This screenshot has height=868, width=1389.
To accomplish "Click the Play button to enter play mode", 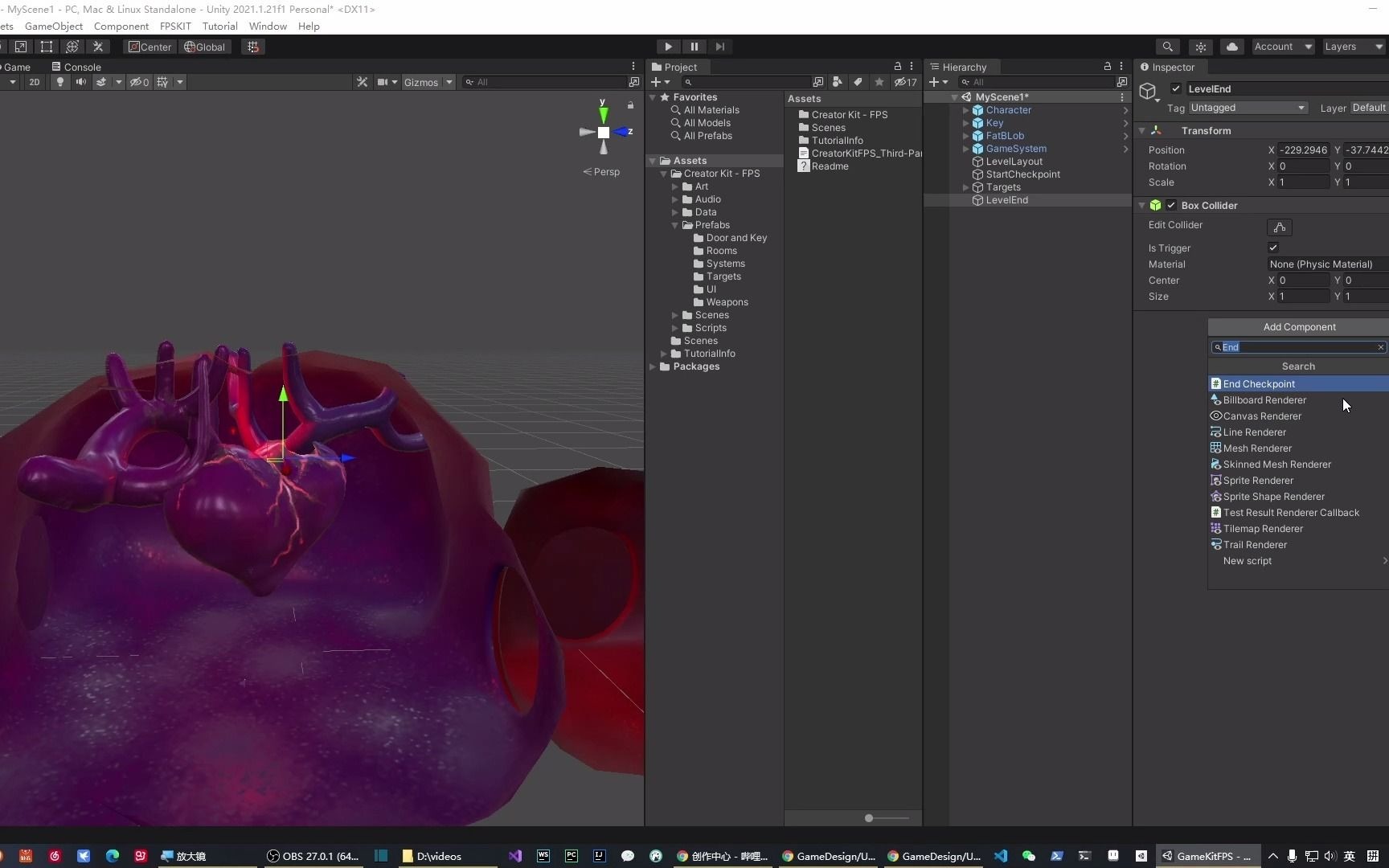I will coord(668,47).
